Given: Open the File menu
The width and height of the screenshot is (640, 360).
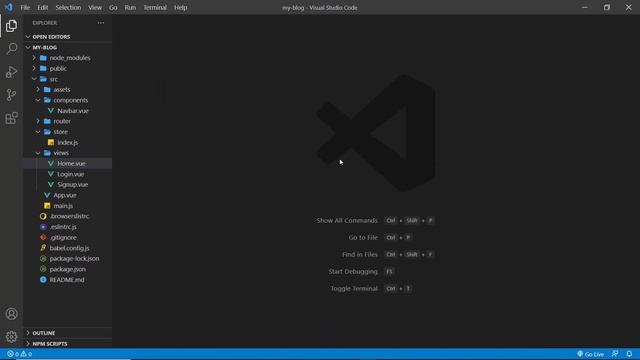Looking at the screenshot, I should click(x=25, y=7).
